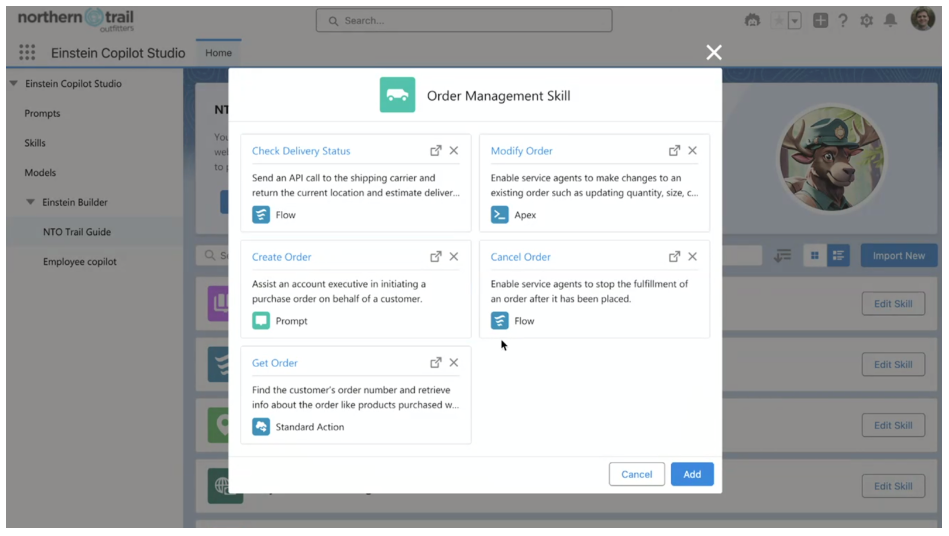Image resolution: width=949 pixels, height=536 pixels.
Task: Open the Create Order link
Action: click(x=281, y=257)
